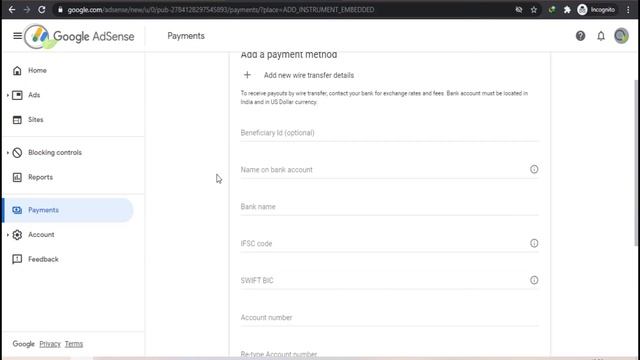Open the Terms link
The height and width of the screenshot is (360, 640).
point(74,344)
